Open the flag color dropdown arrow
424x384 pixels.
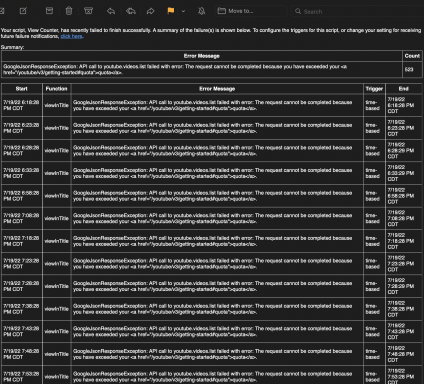tap(183, 11)
